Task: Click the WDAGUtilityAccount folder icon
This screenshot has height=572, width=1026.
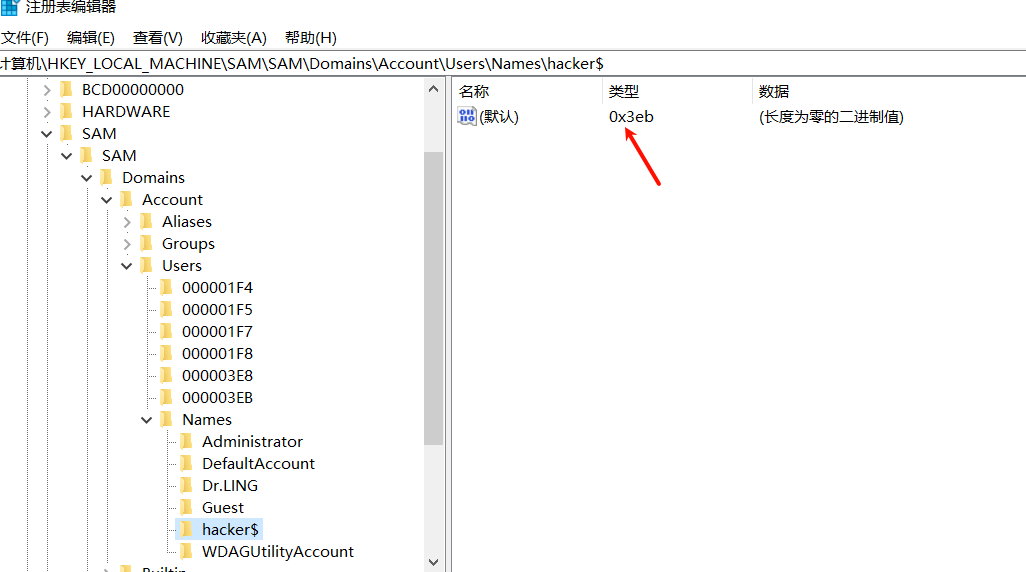Action: (187, 551)
